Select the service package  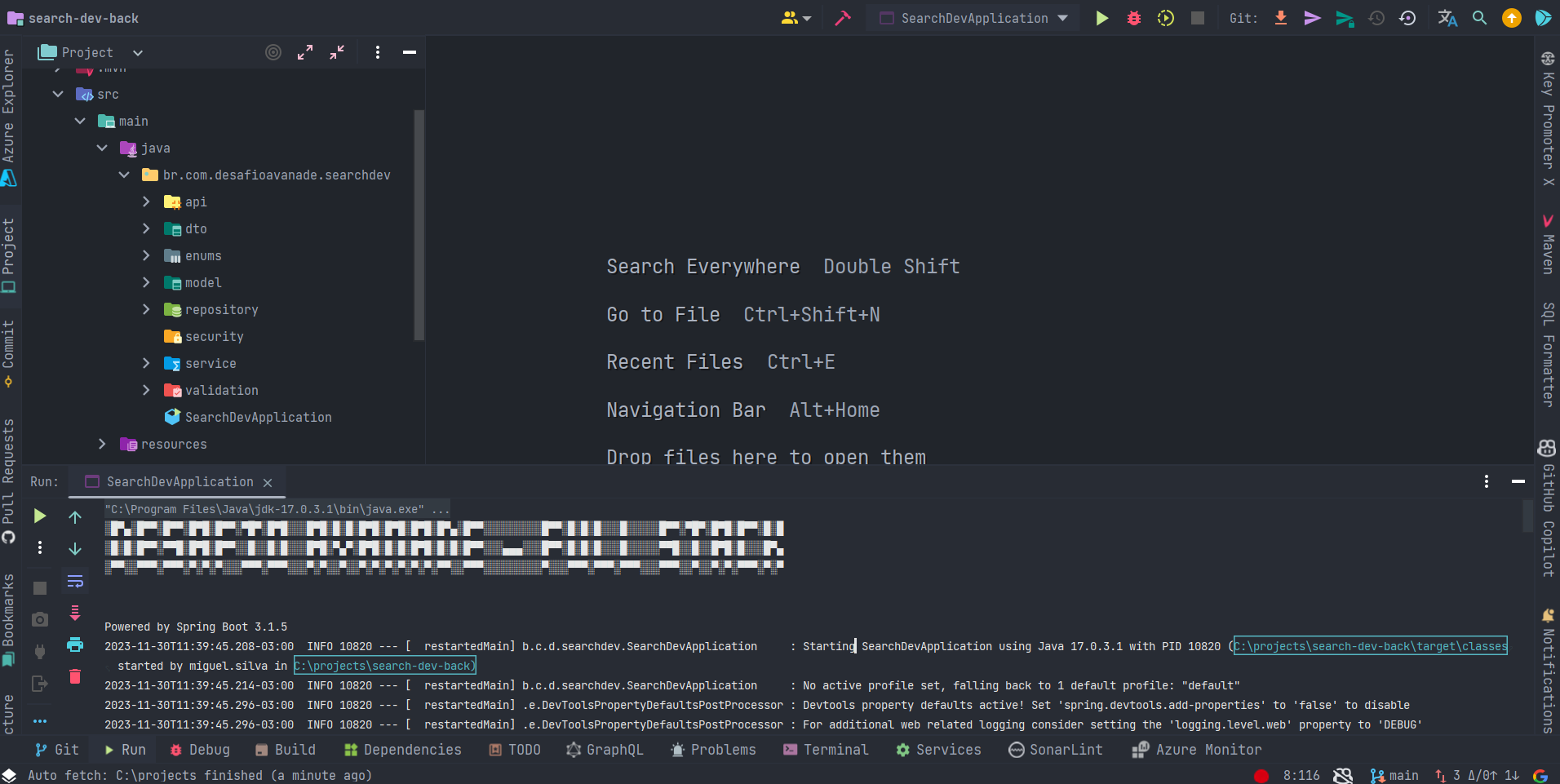point(200,363)
